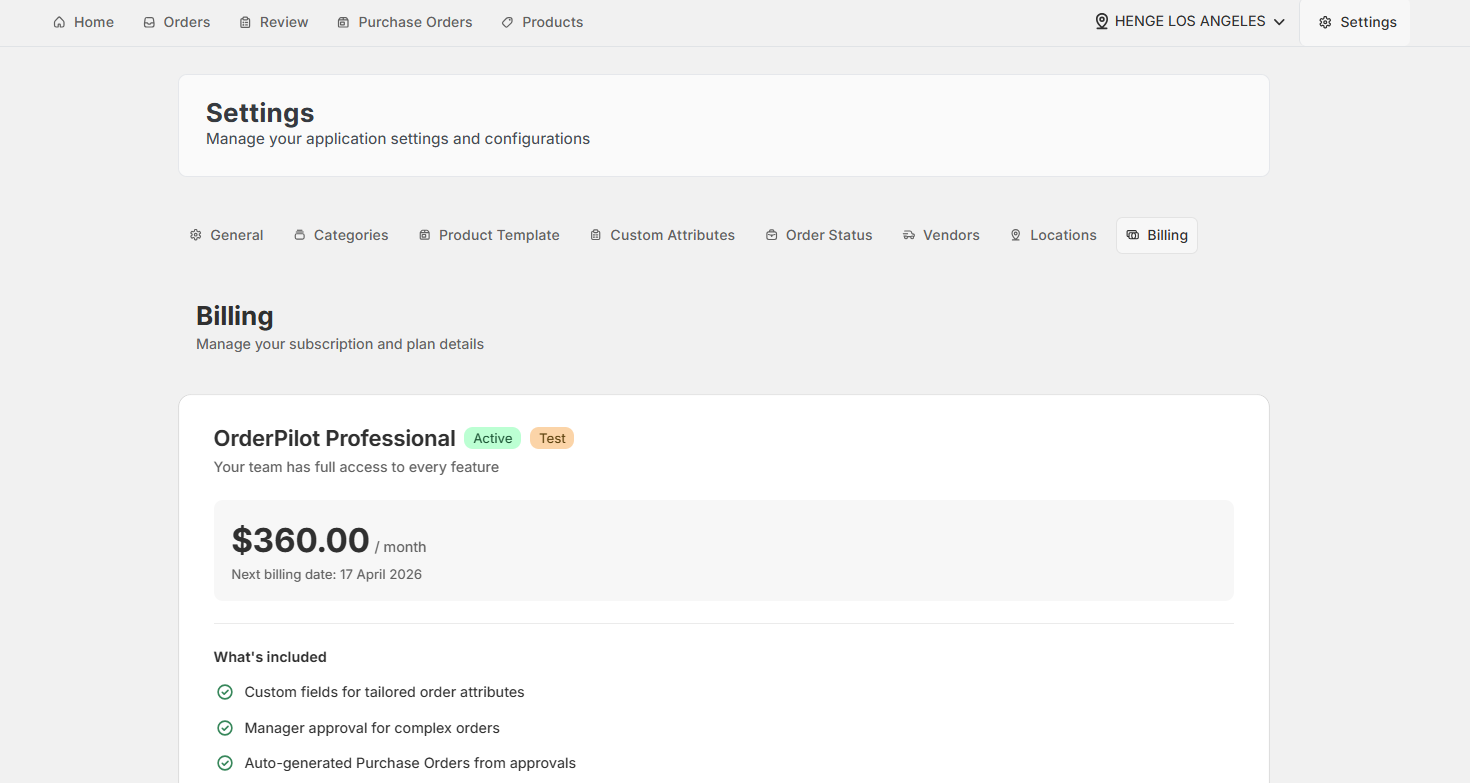Image resolution: width=1470 pixels, height=783 pixels.
Task: Click the Orders inbox icon
Action: tap(149, 22)
